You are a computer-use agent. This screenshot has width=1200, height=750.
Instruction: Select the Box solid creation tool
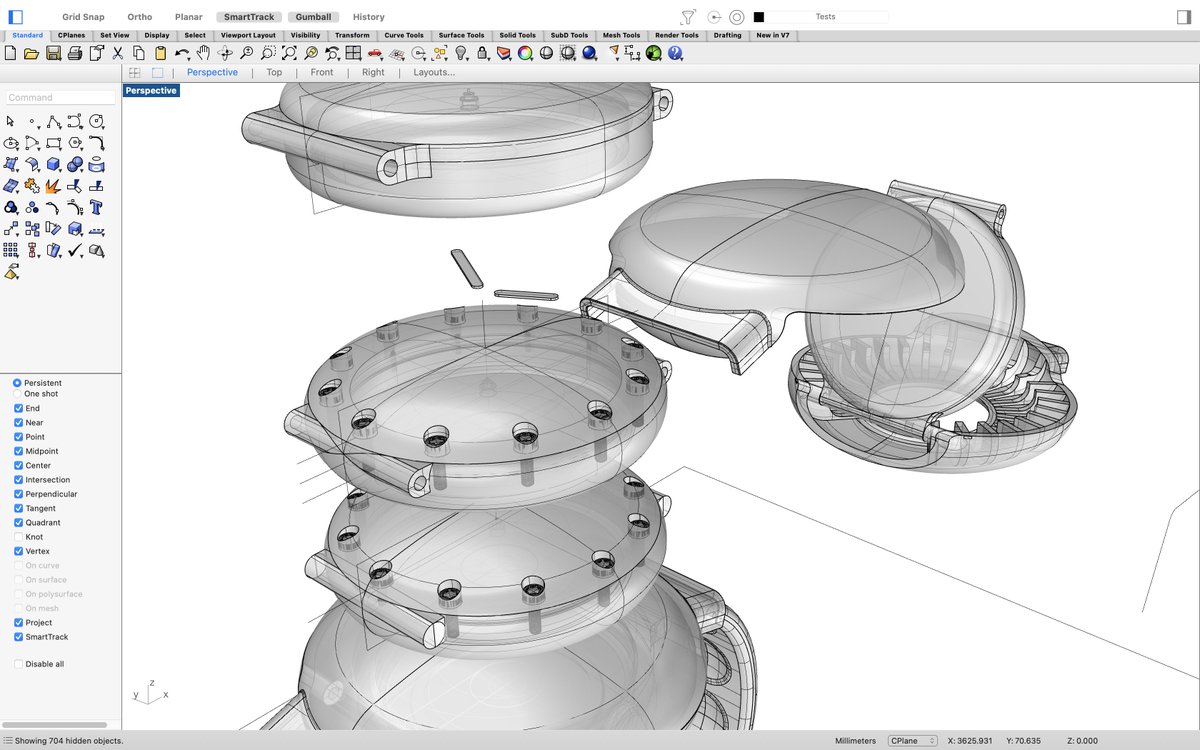[x=53, y=164]
